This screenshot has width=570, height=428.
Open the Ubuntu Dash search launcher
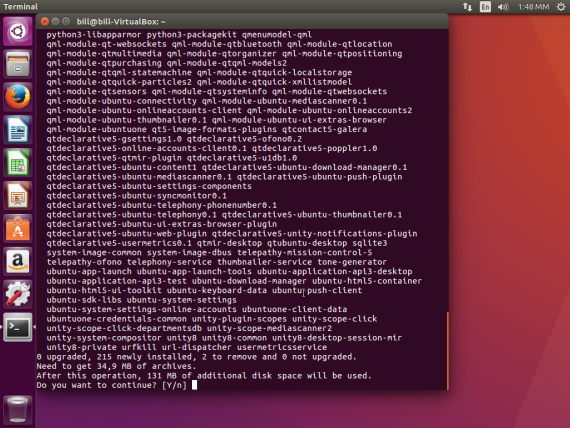(17, 32)
